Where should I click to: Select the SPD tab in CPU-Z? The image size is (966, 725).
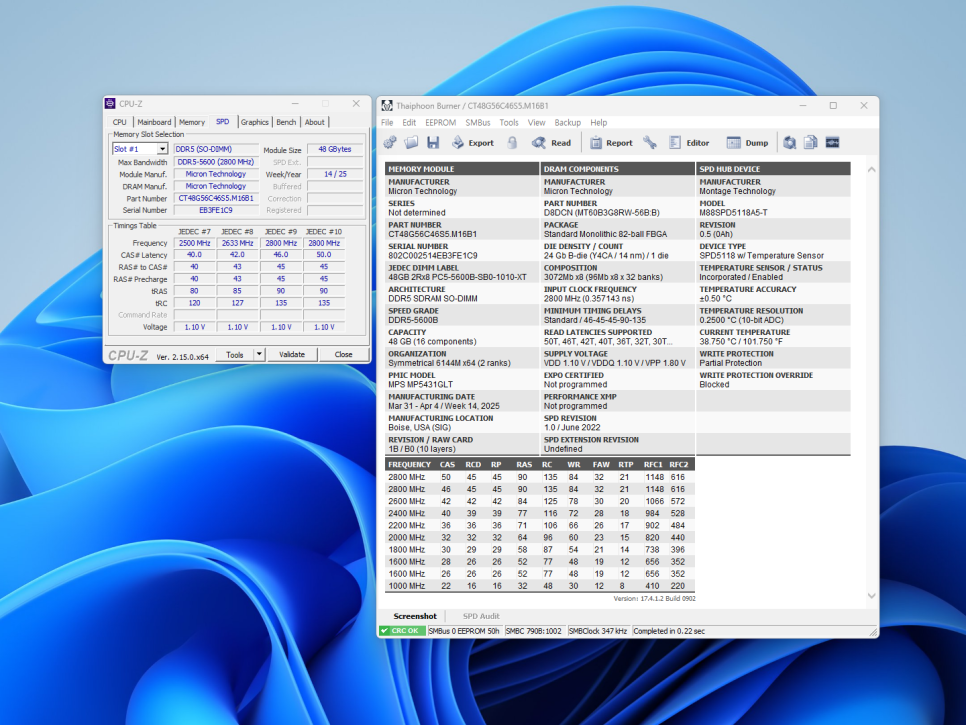[222, 121]
